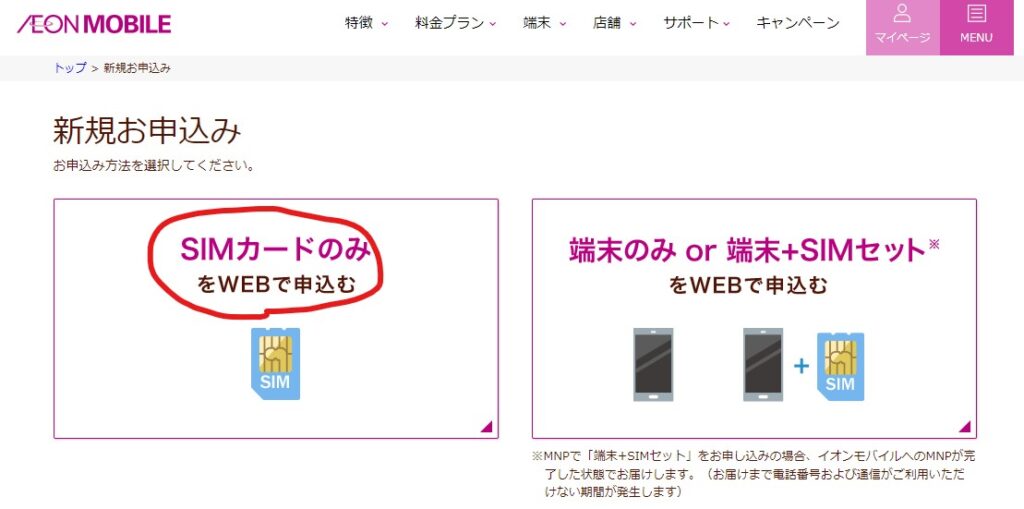Screen dimensions: 1024x509
Task: Open the サポート menu
Action: pos(696,23)
